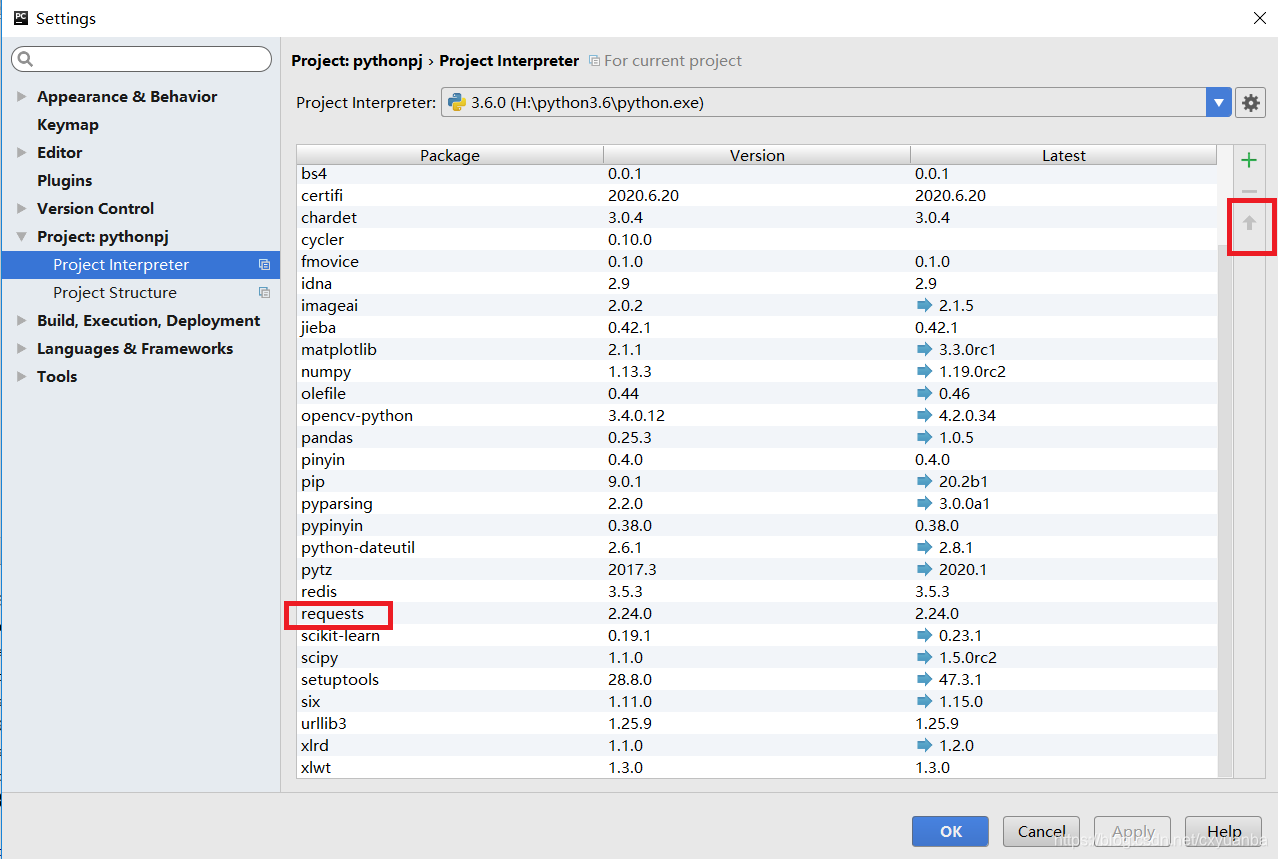Click the green plus install package icon

(1249, 160)
